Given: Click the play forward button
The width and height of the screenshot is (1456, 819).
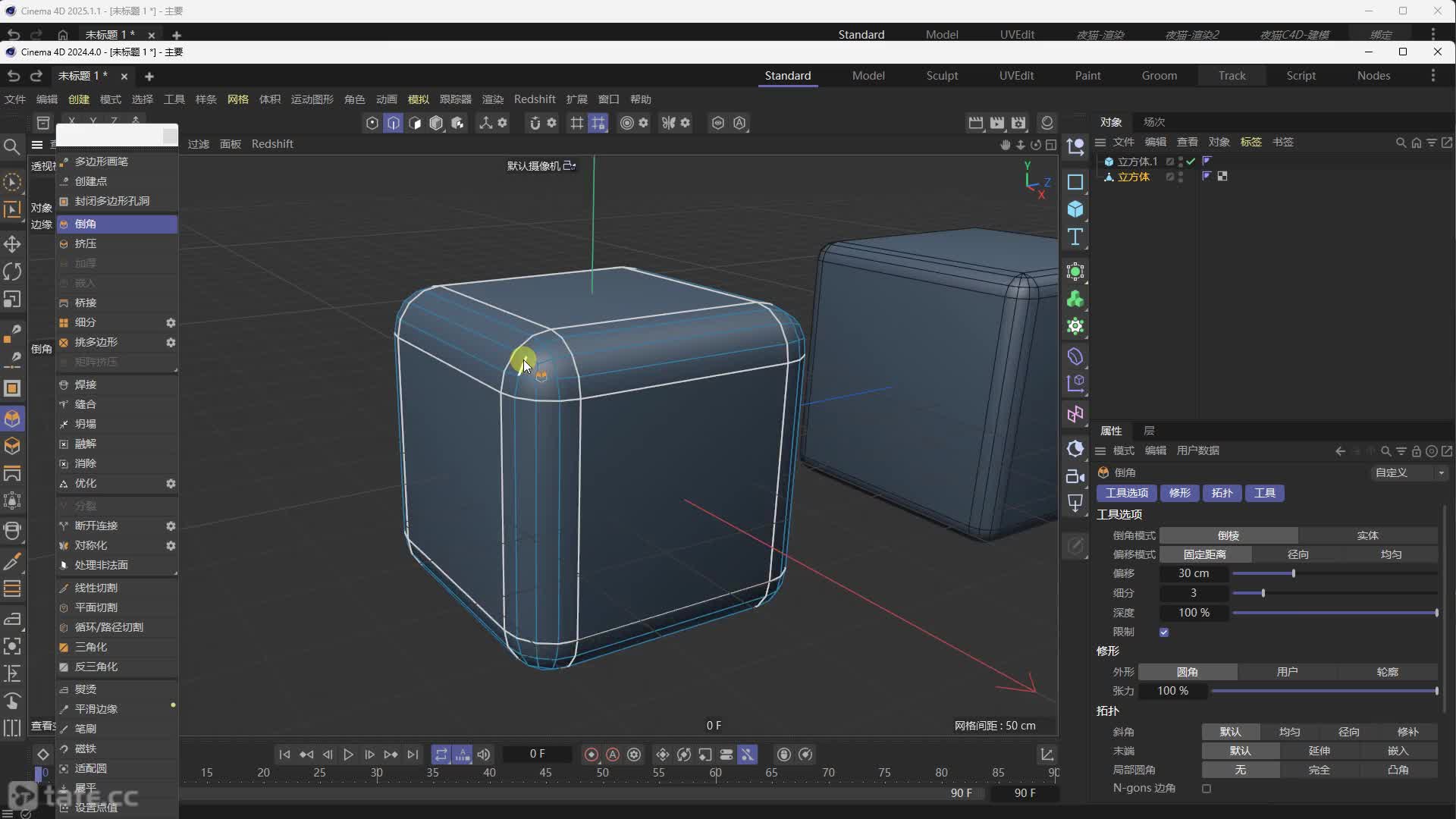Looking at the screenshot, I should point(348,755).
